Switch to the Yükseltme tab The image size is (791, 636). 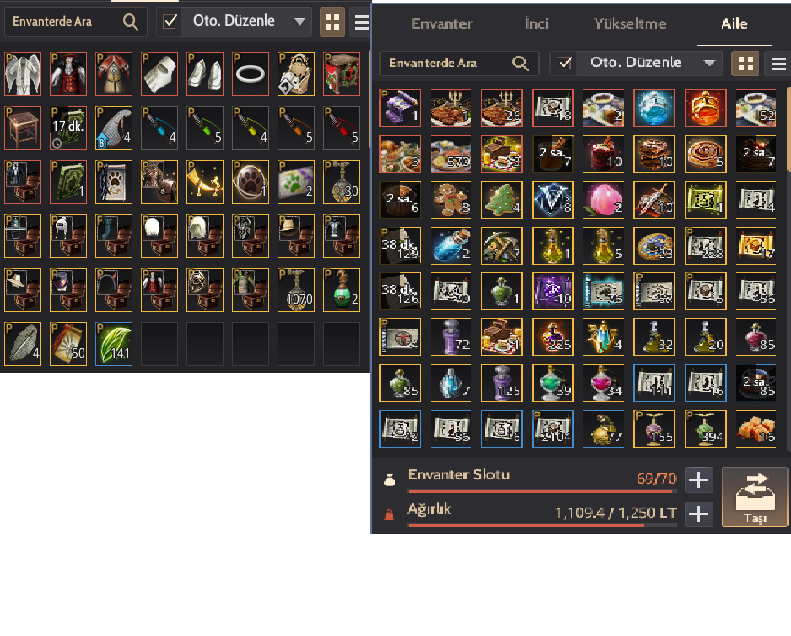point(630,24)
